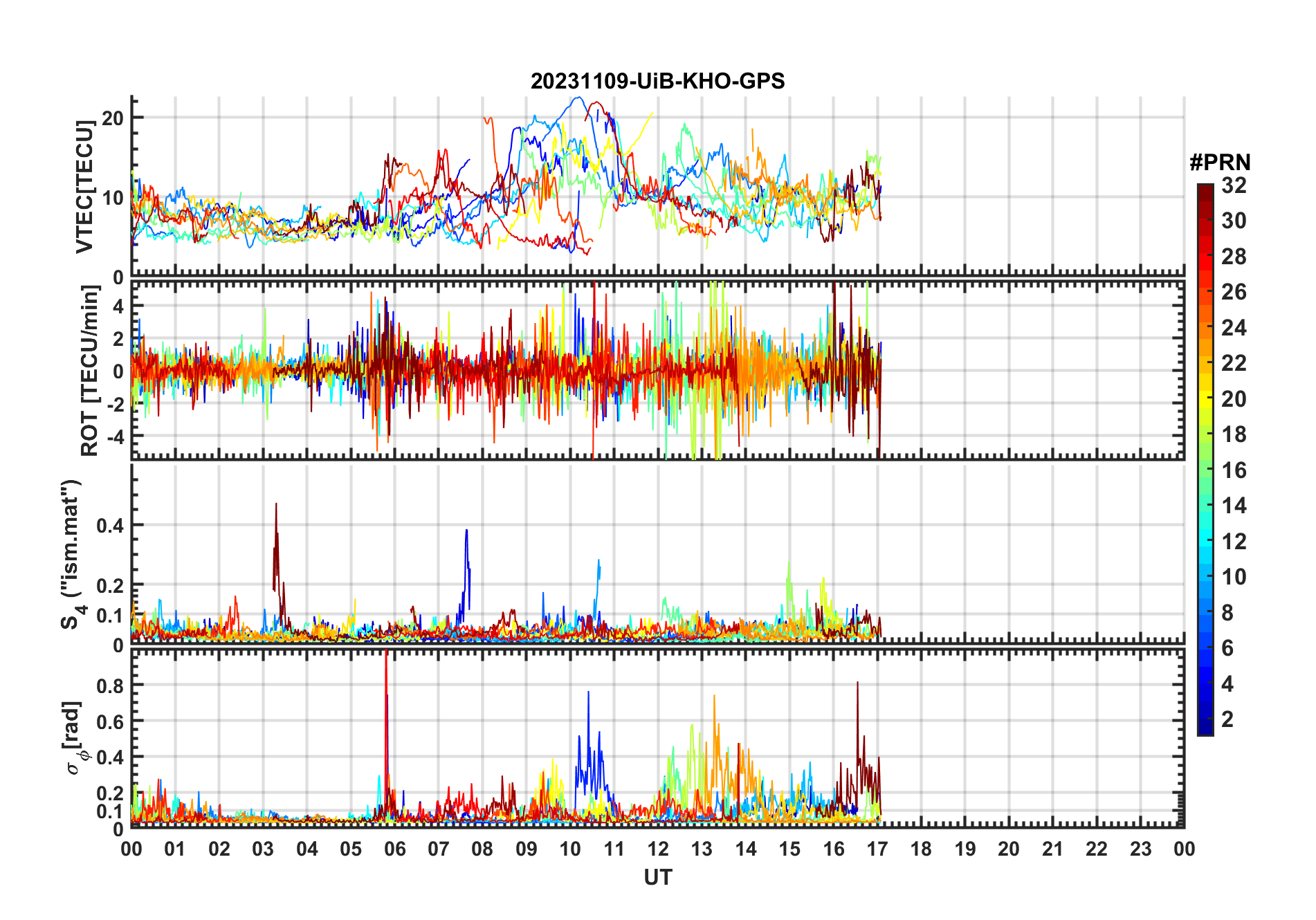Screen dimensions: 1316x920
Task: Click the "05" tick on the UT axis
Action: [351, 849]
